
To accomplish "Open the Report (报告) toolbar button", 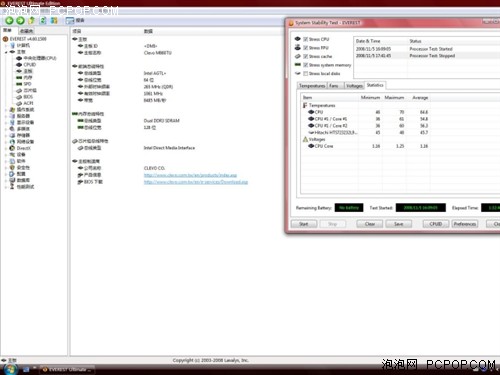I will pyautogui.click(x=75, y=21).
